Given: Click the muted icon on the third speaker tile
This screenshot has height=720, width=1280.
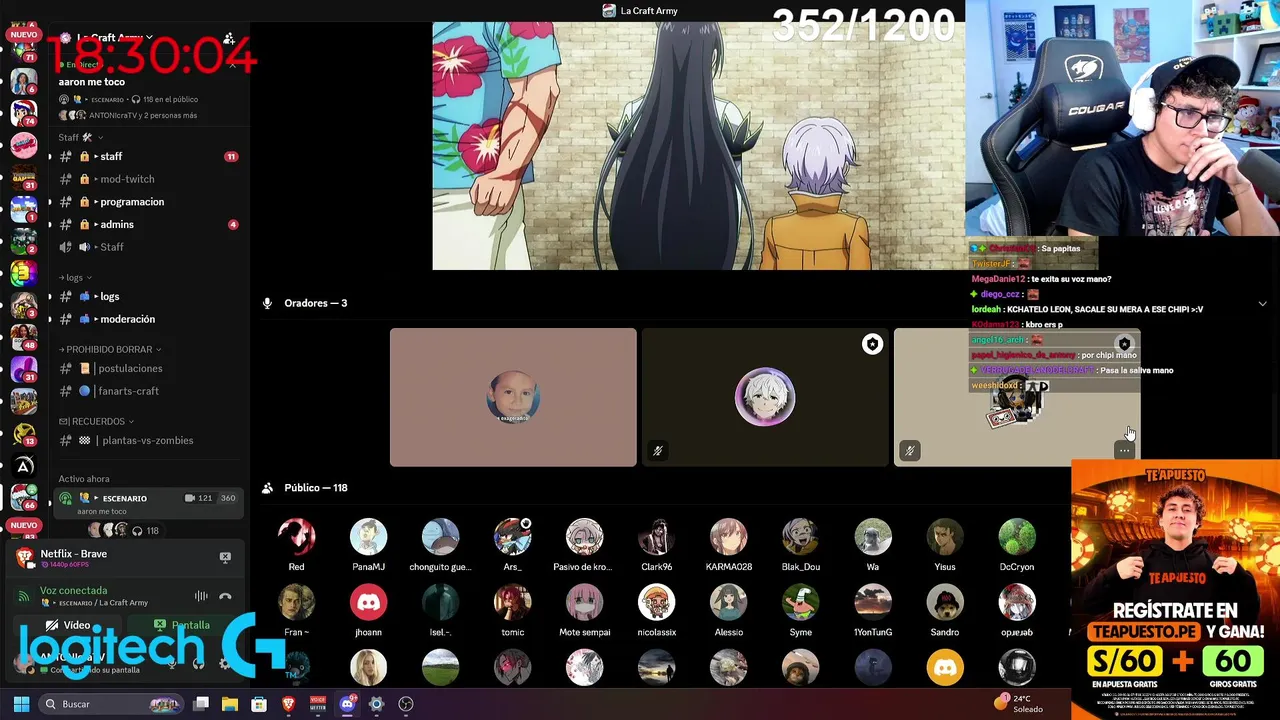Looking at the screenshot, I should pos(909,451).
